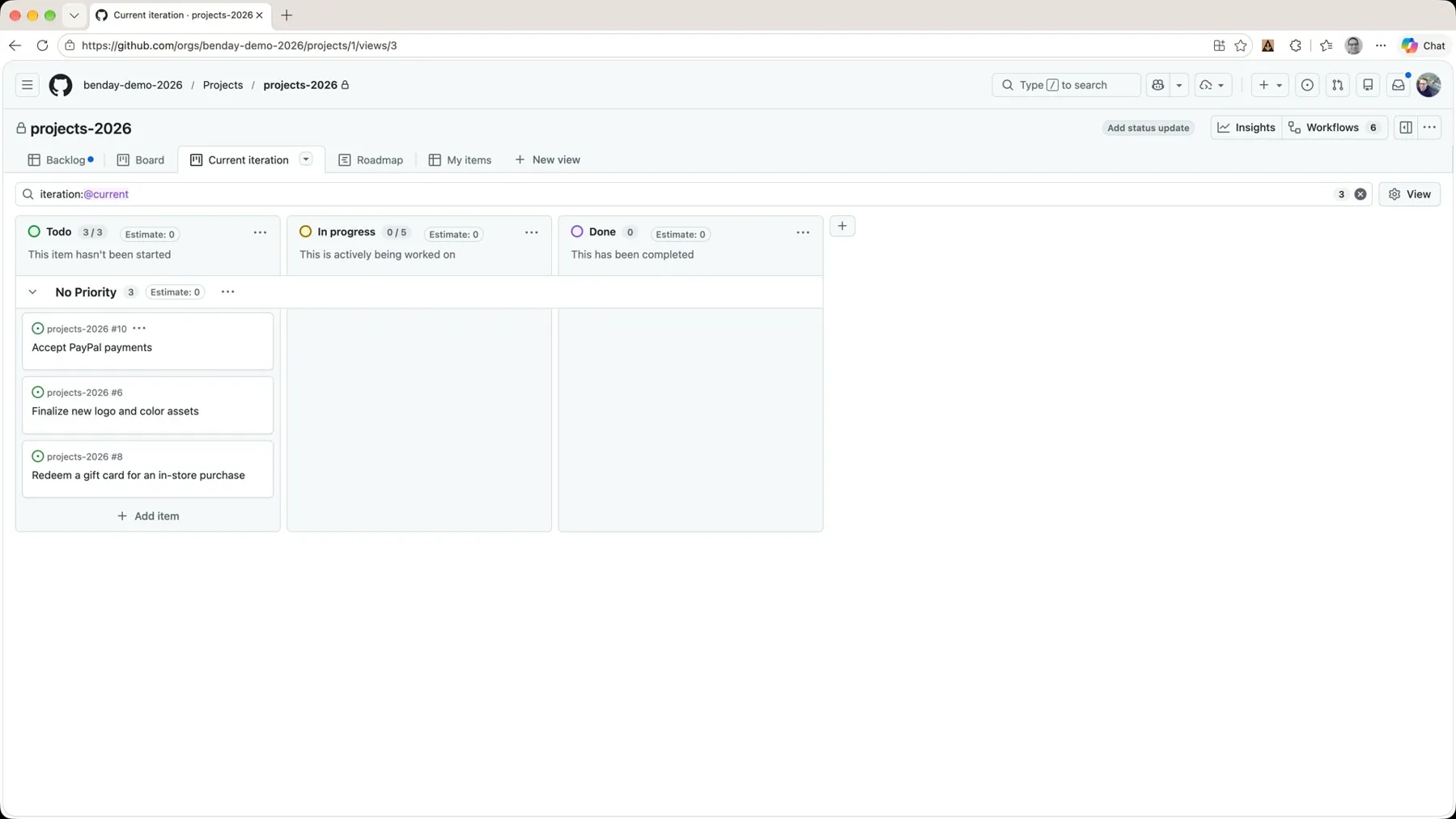Screen dimensions: 1456x819
Task: Add item to the Todo column
Action: (148, 516)
